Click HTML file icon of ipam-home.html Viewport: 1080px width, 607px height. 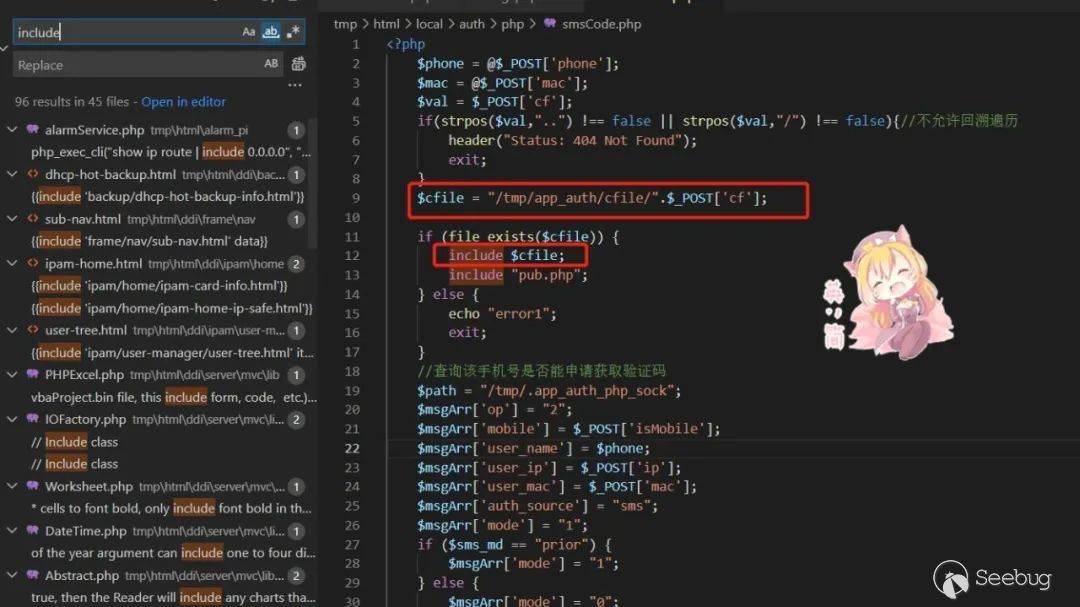pos(32,263)
